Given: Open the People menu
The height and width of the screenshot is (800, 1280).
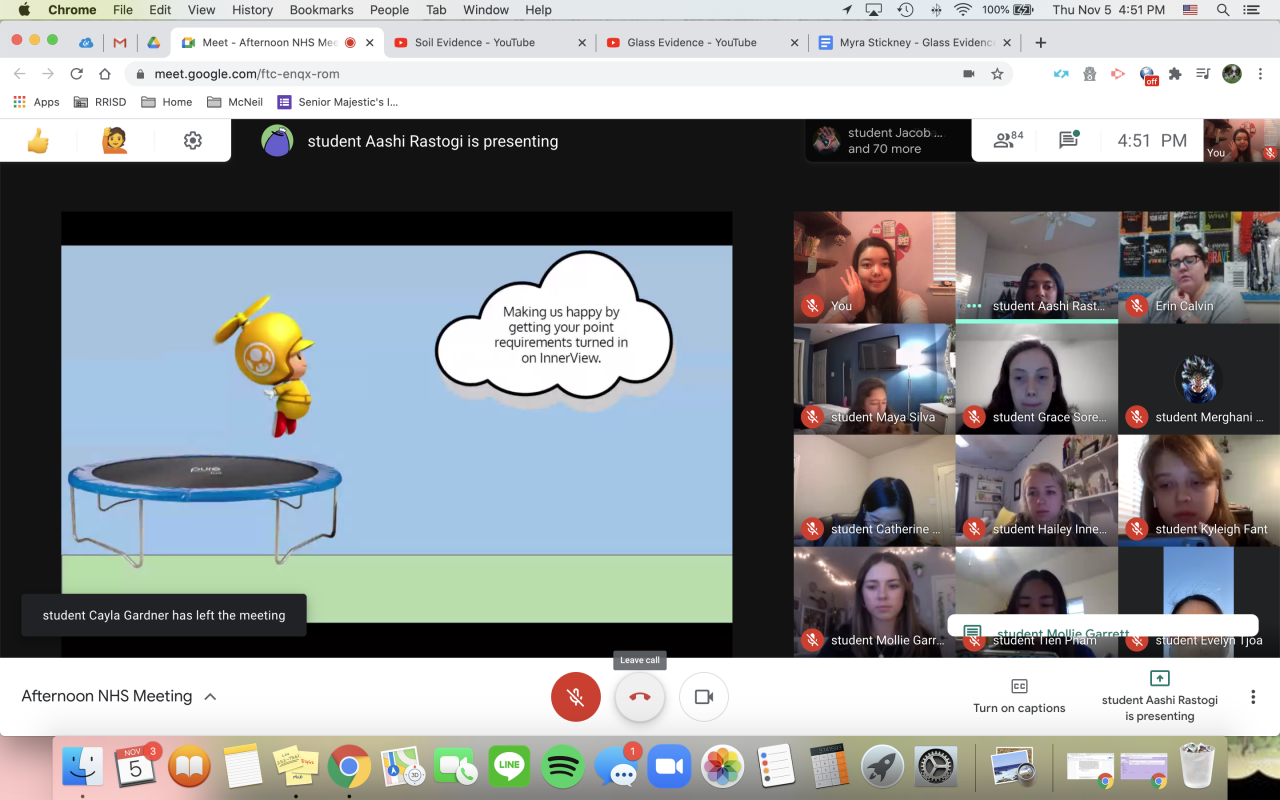Looking at the screenshot, I should 389,10.
